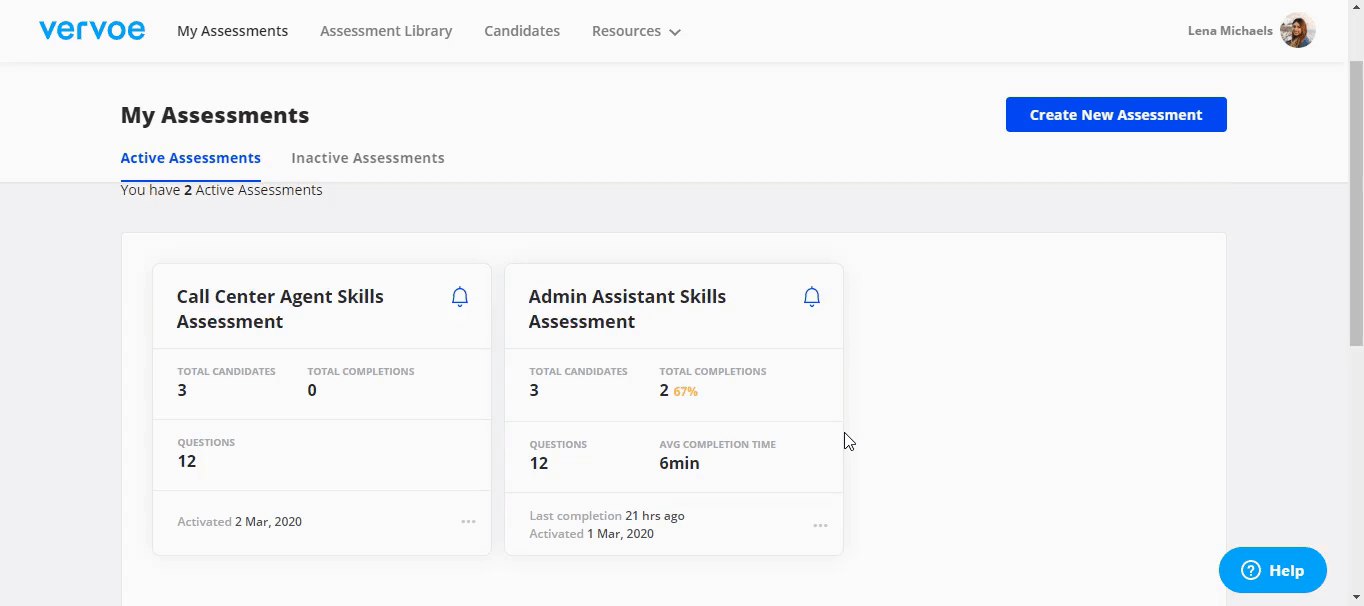Click Lena Michaels profile avatar

click(1297, 30)
